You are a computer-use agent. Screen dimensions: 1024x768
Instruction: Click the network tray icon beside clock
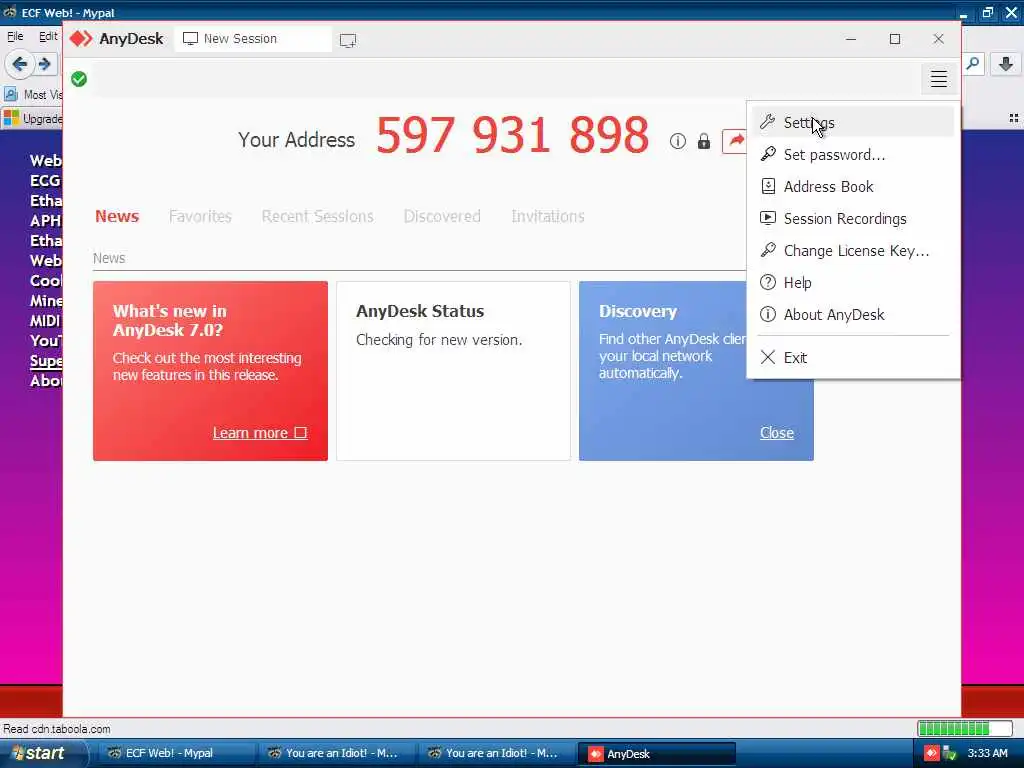(950, 754)
